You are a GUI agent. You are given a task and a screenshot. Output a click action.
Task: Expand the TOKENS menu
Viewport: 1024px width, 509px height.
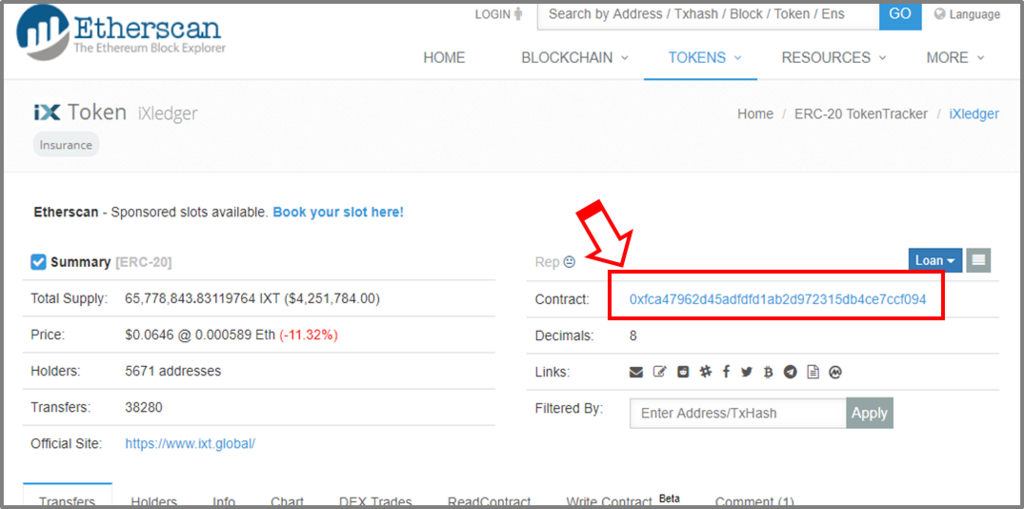pos(705,57)
